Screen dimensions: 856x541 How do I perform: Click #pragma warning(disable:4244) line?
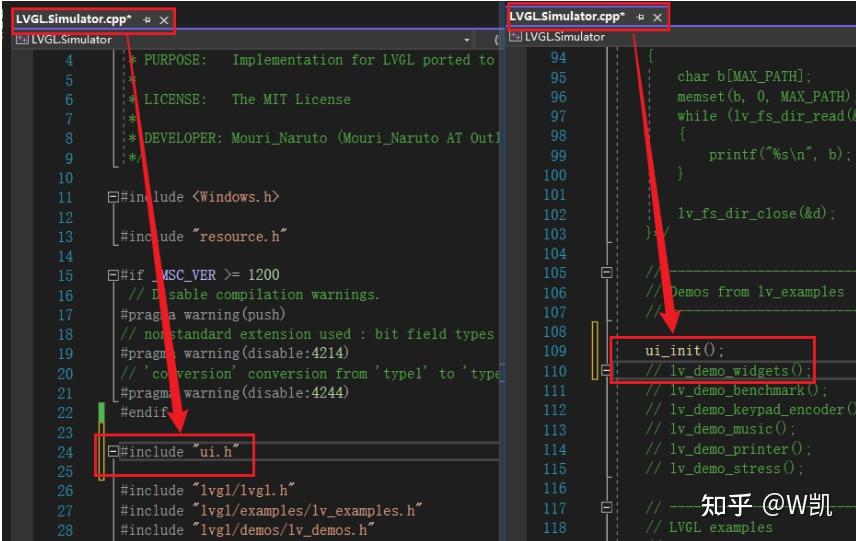click(x=235, y=393)
